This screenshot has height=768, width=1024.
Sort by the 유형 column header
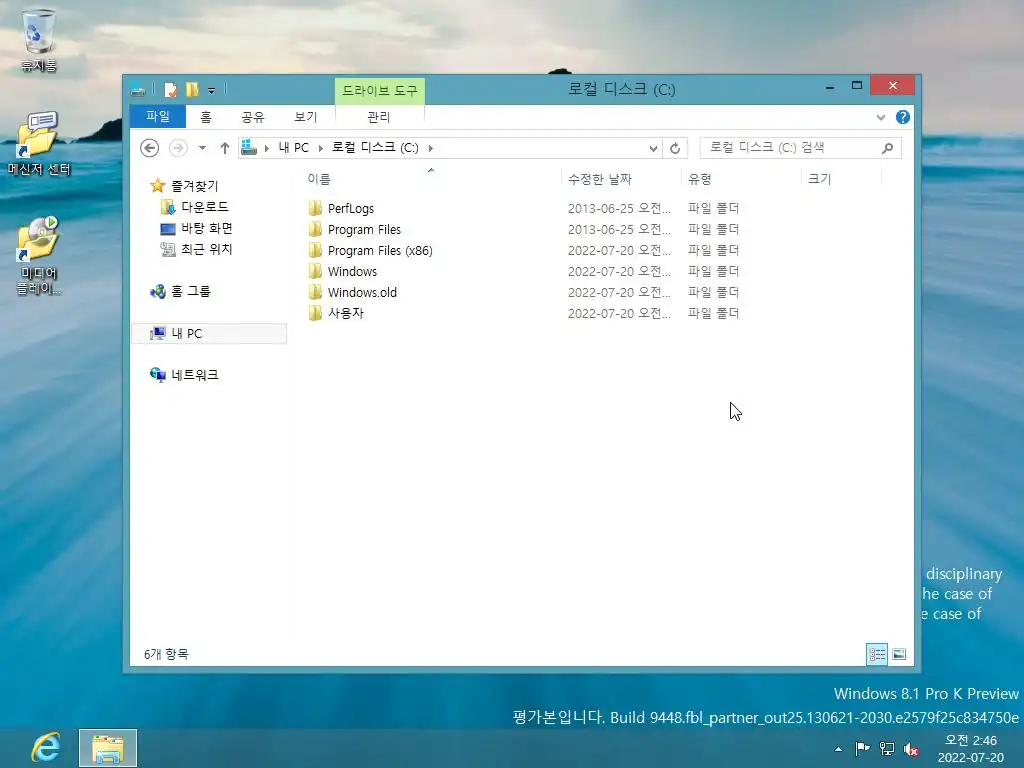tap(741, 178)
